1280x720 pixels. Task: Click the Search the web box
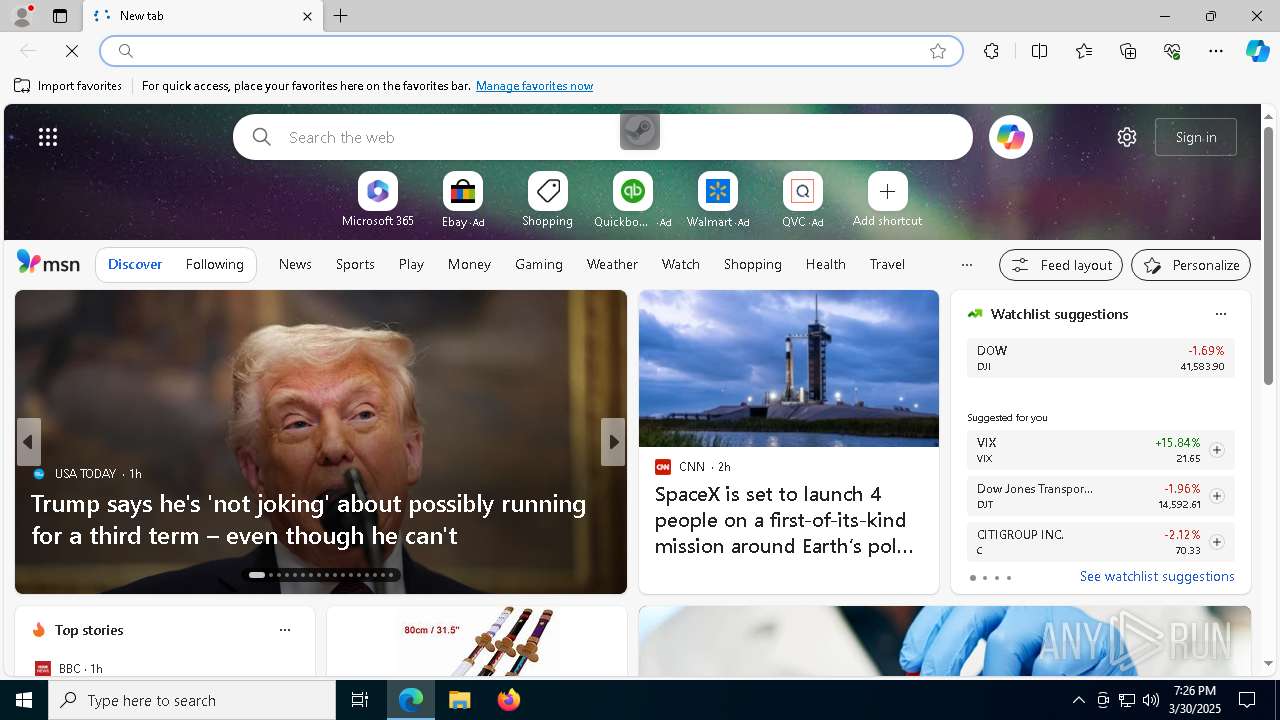[603, 137]
